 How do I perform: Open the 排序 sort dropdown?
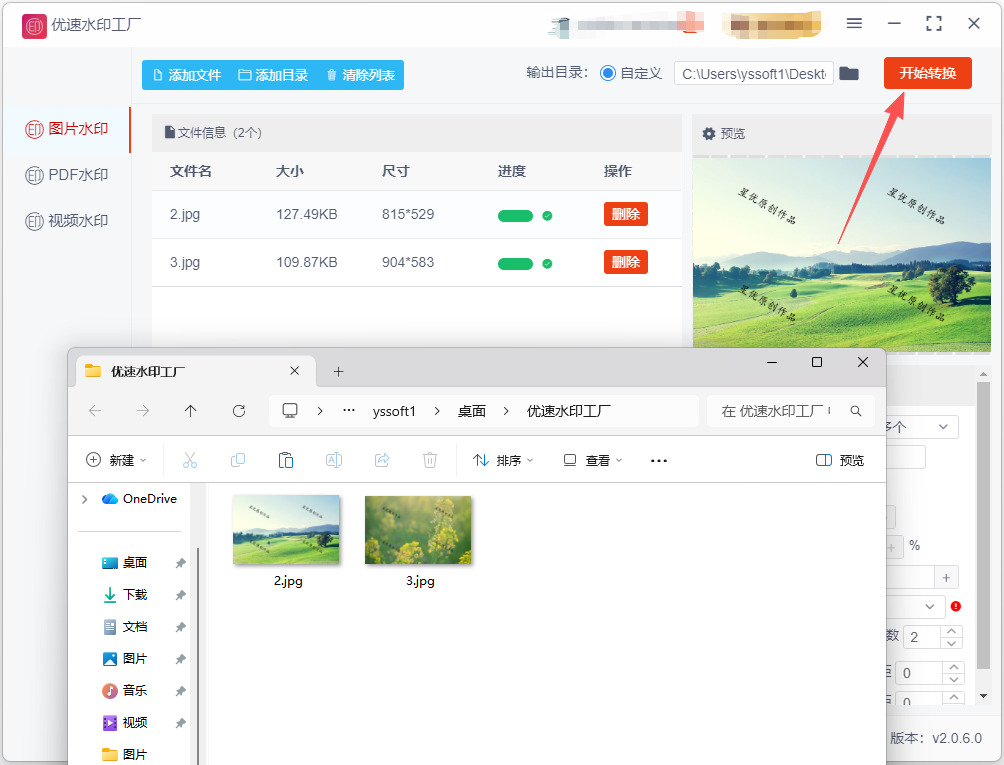tap(503, 460)
